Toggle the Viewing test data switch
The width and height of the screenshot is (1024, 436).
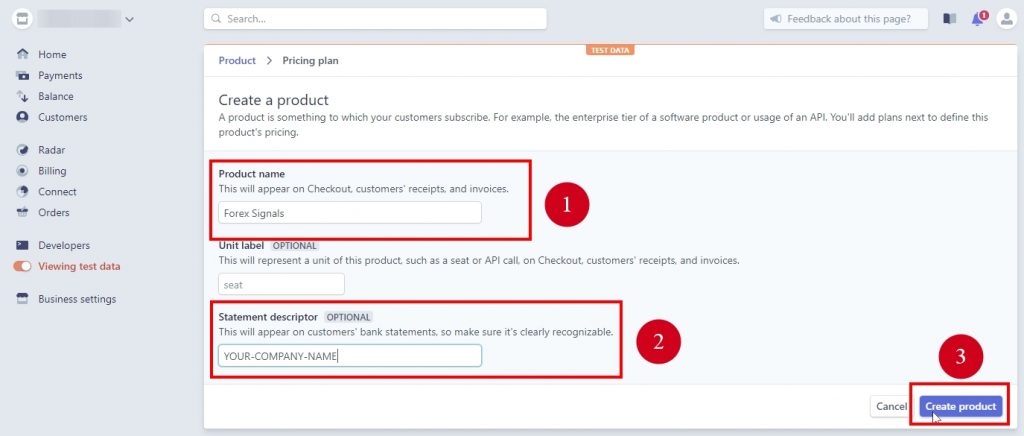[x=22, y=266]
